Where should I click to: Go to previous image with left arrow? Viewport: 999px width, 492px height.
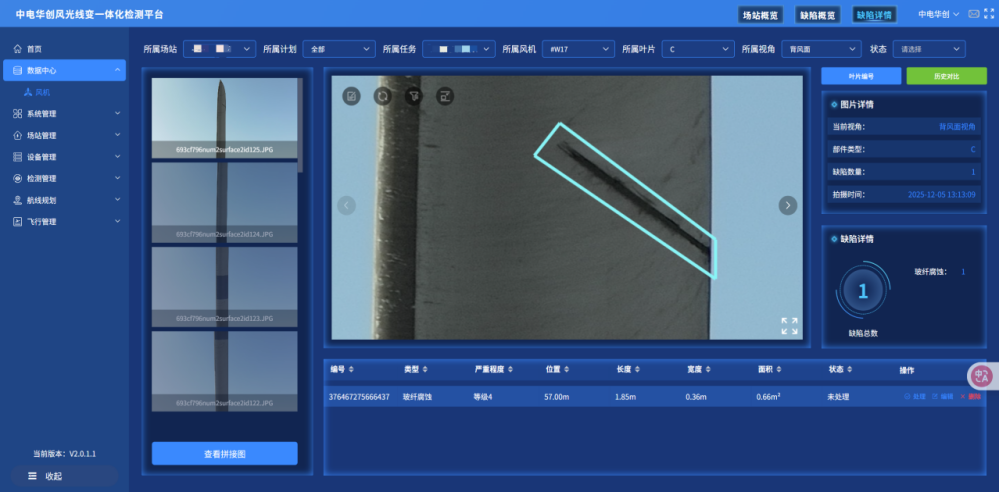(x=347, y=205)
